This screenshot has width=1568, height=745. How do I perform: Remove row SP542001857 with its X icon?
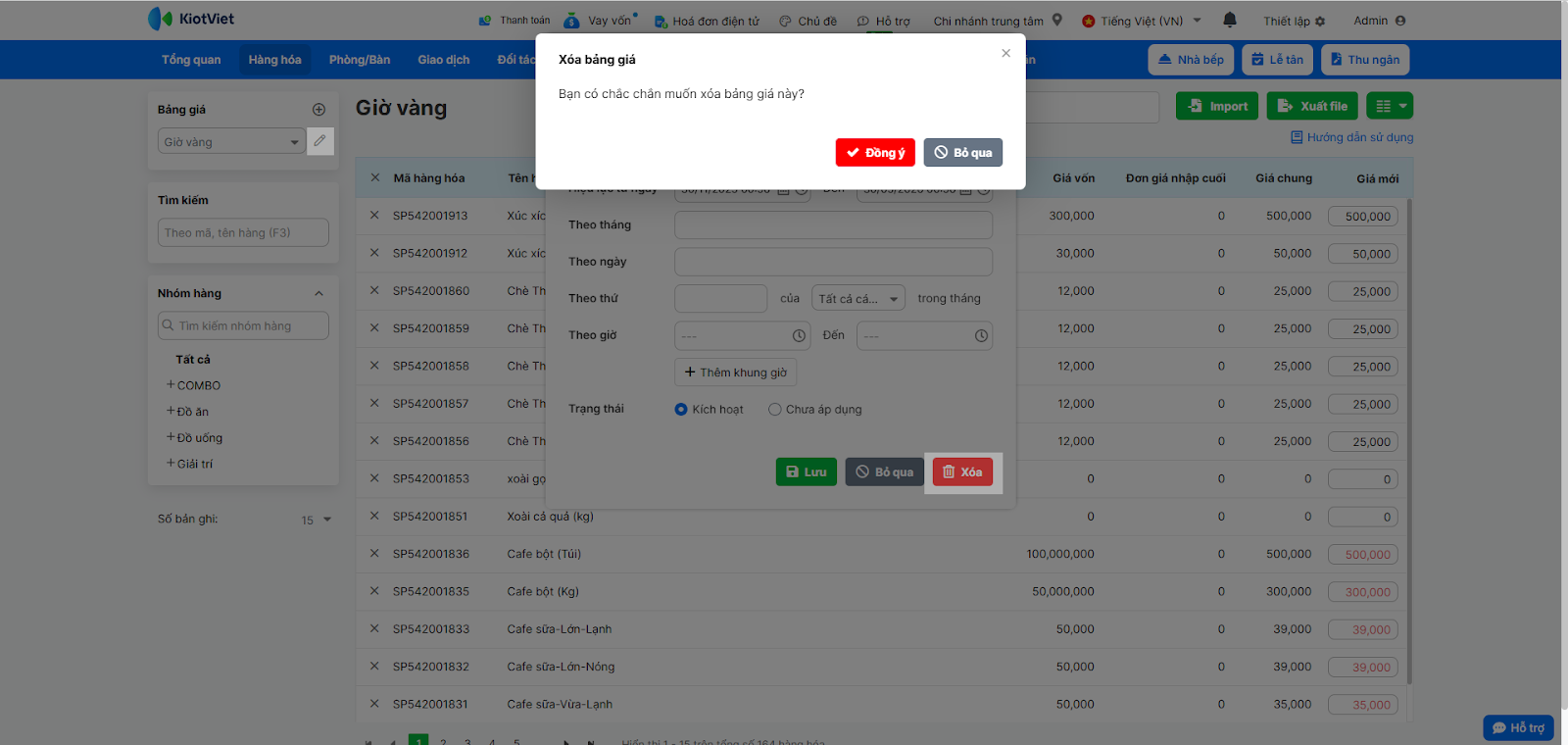pyautogui.click(x=374, y=403)
